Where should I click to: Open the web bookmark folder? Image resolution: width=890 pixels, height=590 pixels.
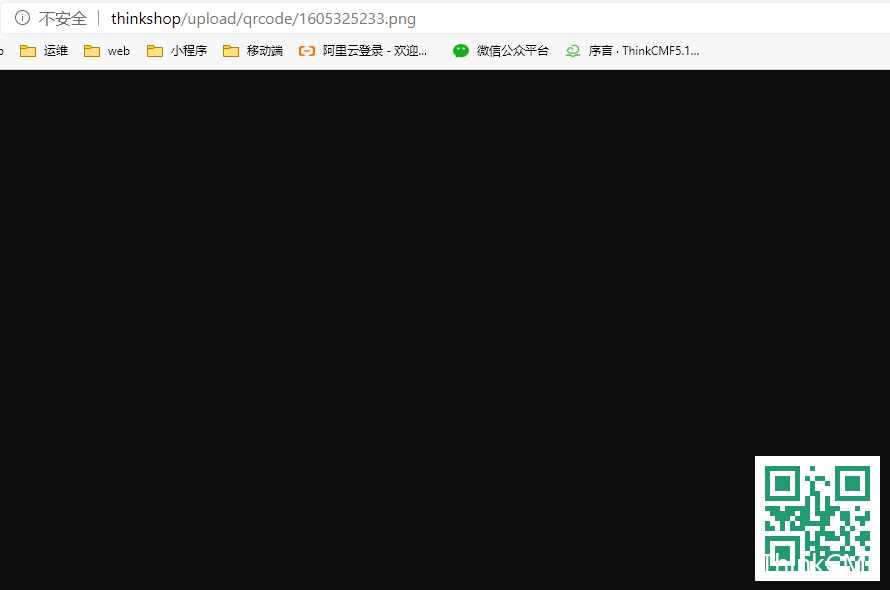[107, 51]
